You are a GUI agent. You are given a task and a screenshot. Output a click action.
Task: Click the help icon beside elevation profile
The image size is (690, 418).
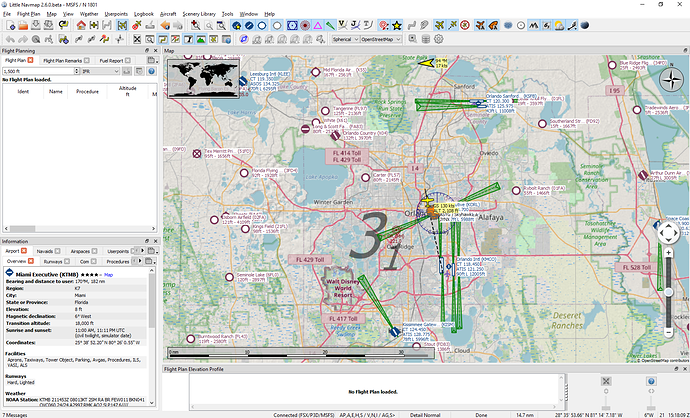[651, 381]
